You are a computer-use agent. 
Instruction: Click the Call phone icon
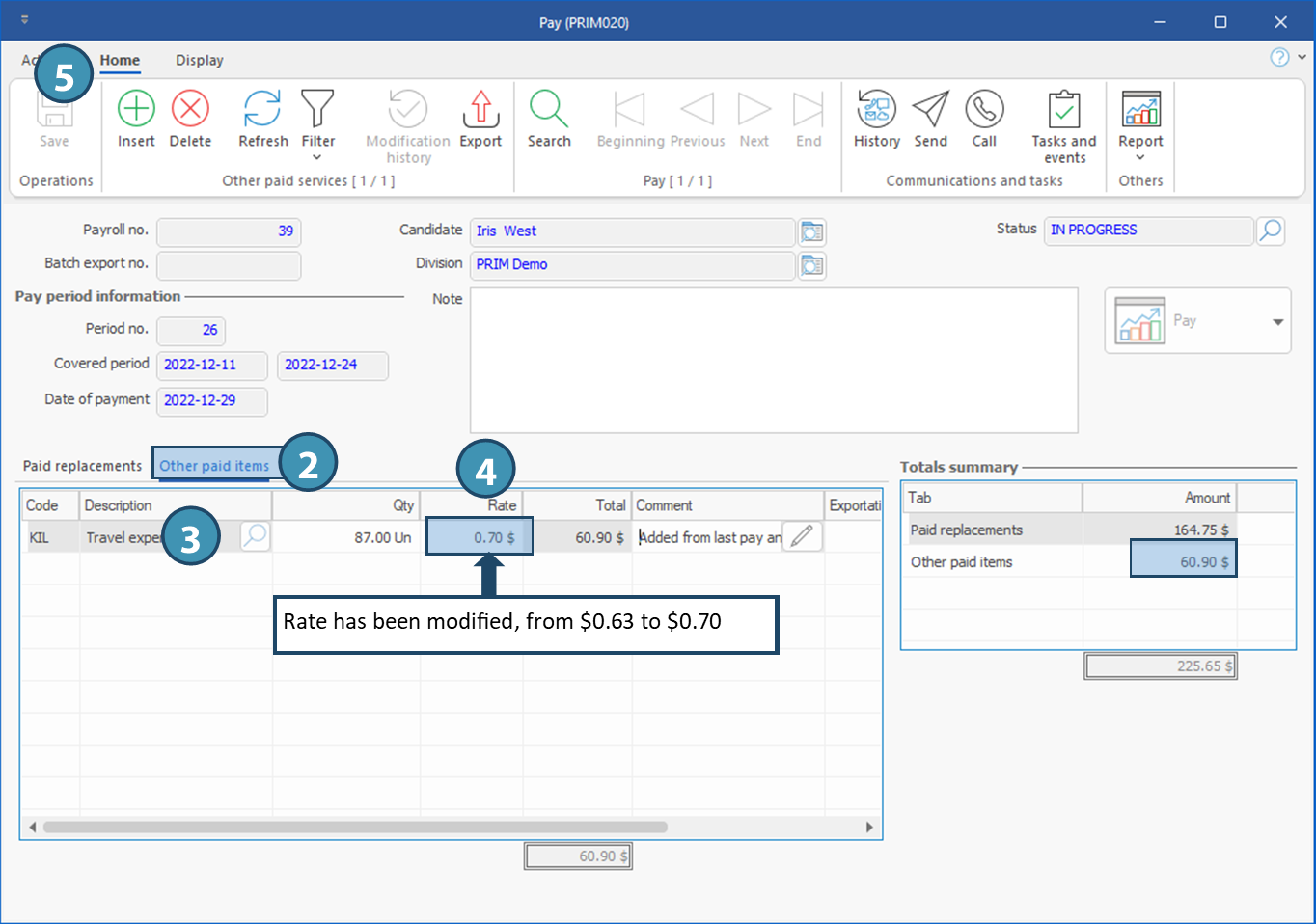point(984,109)
